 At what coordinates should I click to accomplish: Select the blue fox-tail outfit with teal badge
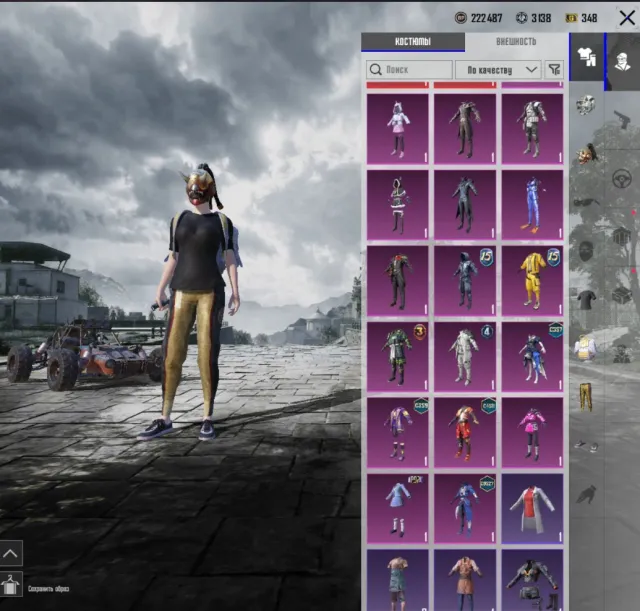465,509
